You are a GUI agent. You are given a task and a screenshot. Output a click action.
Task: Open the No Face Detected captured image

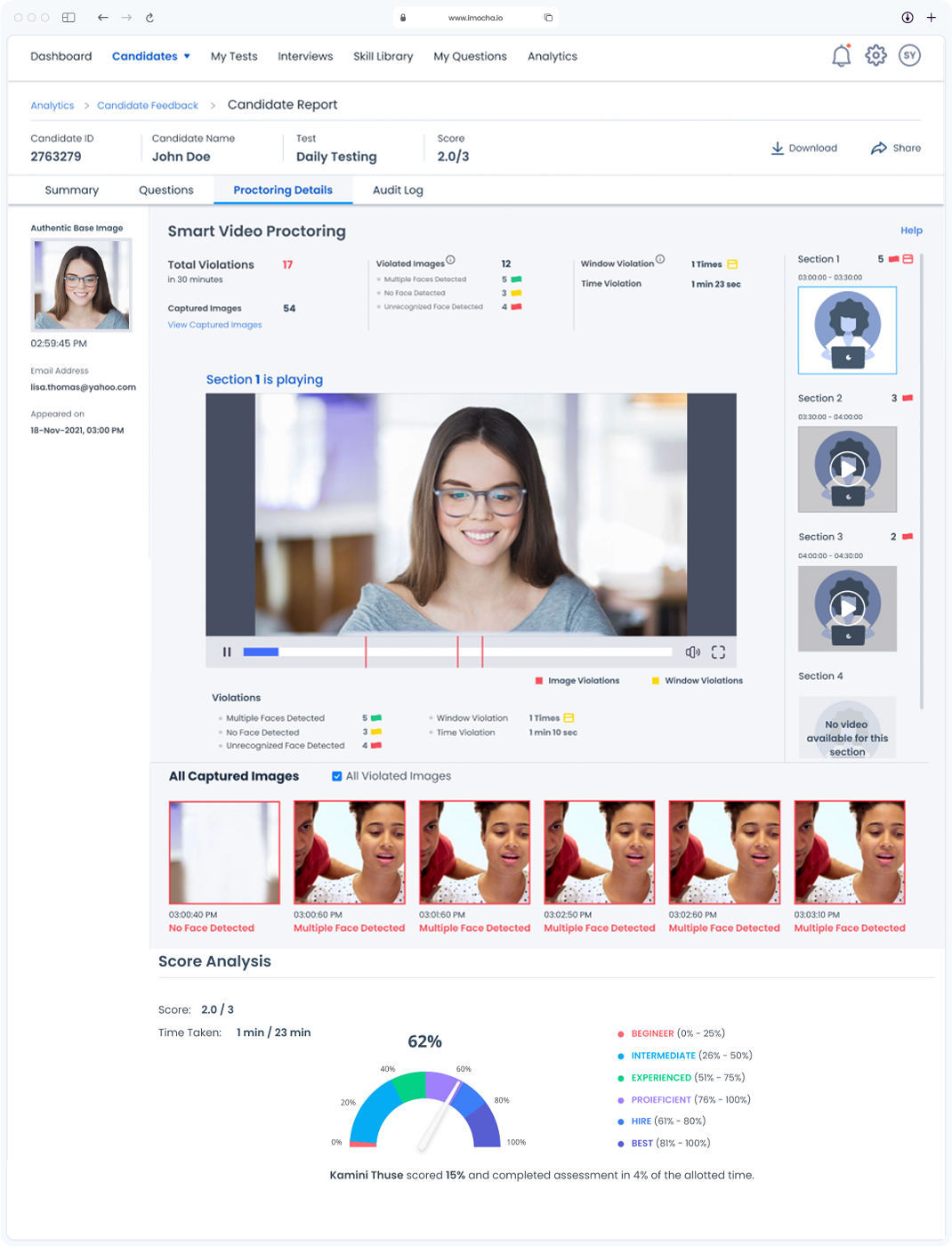click(224, 852)
